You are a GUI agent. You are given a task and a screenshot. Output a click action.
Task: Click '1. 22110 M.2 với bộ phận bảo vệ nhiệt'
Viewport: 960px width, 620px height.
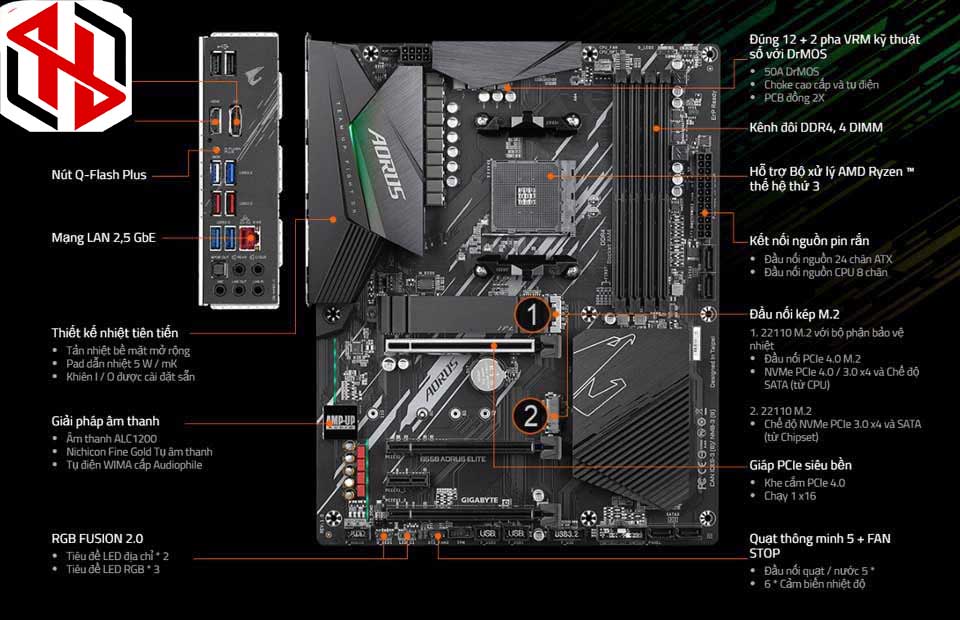tap(827, 339)
